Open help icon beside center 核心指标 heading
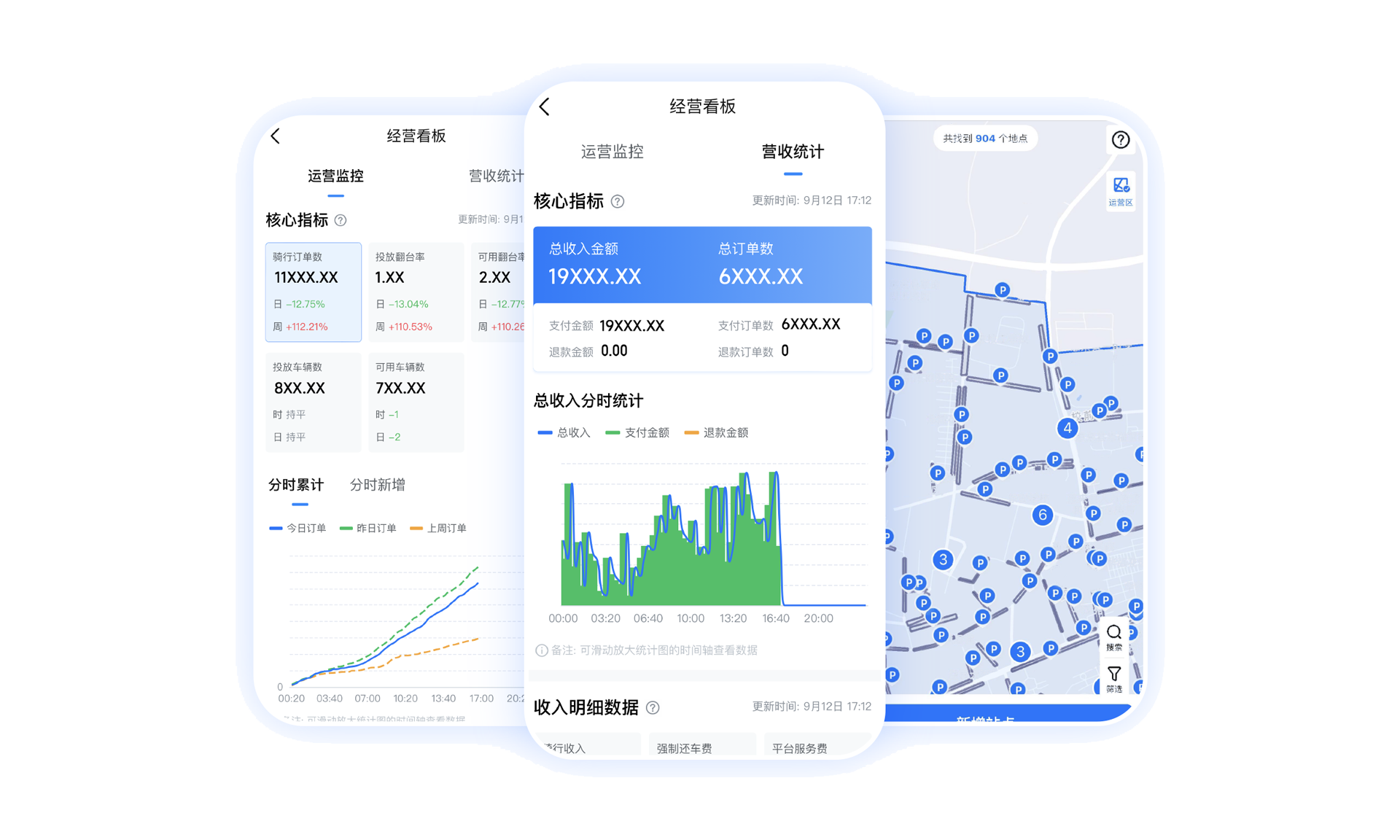The image size is (1400, 840). (618, 201)
